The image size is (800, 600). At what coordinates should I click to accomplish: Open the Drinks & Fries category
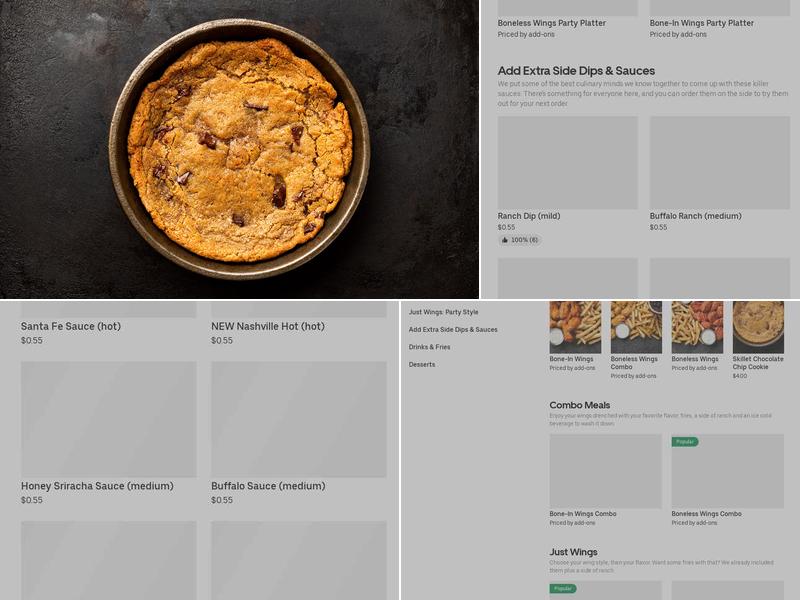[x=429, y=347]
